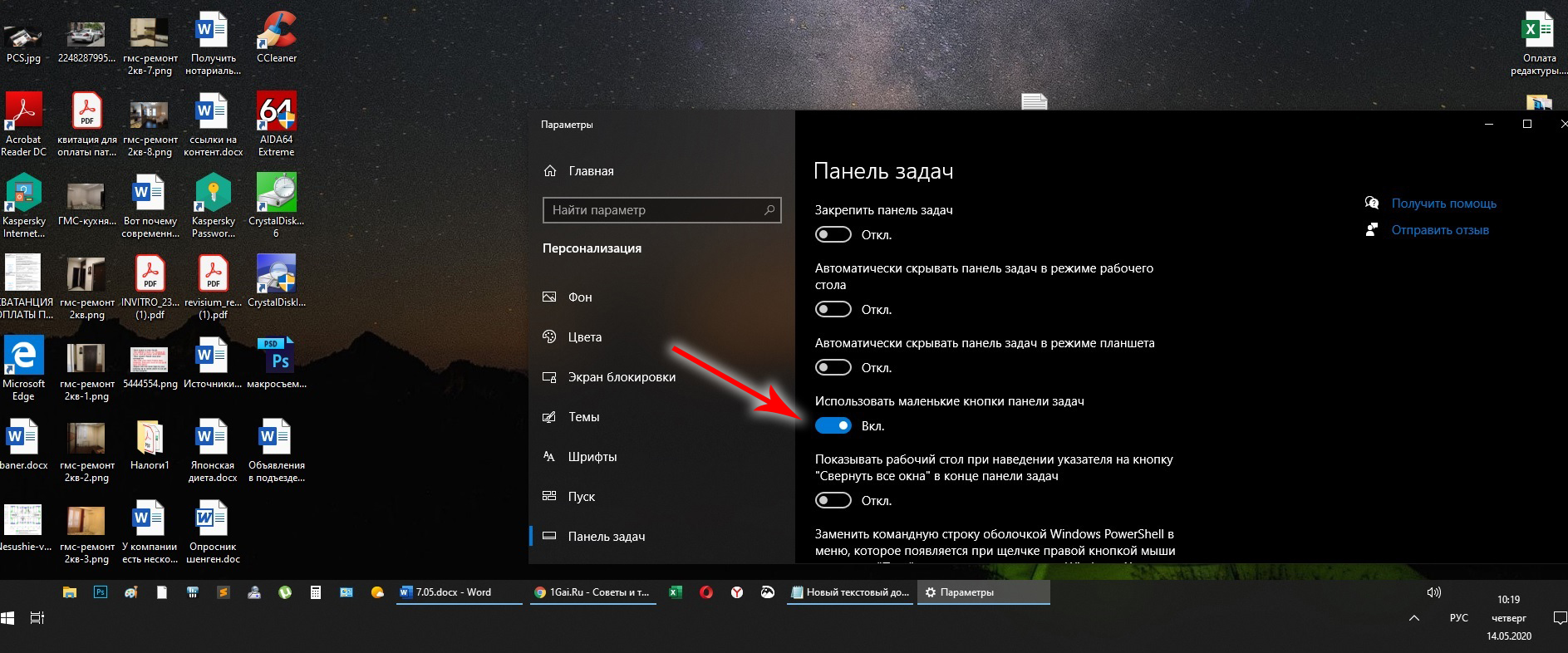Viewport: 1568px width, 653px height.
Task: Open Calculator icon in the taskbar
Action: tap(316, 592)
